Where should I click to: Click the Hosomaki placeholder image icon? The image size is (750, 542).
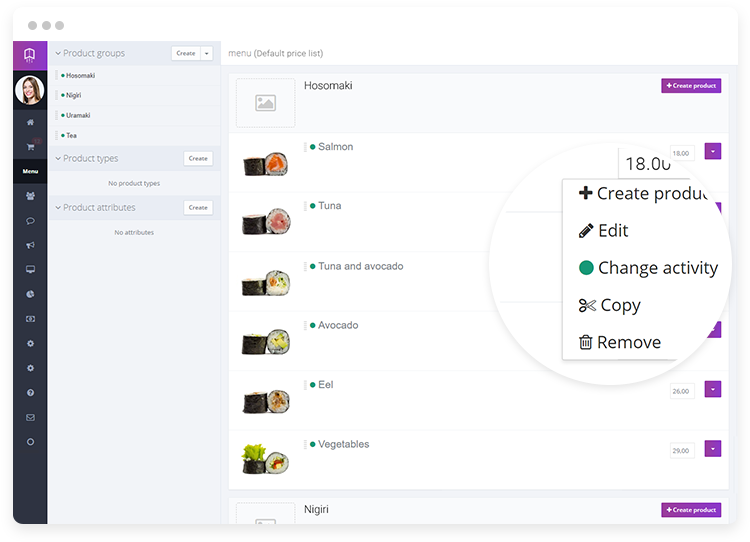coord(265,103)
